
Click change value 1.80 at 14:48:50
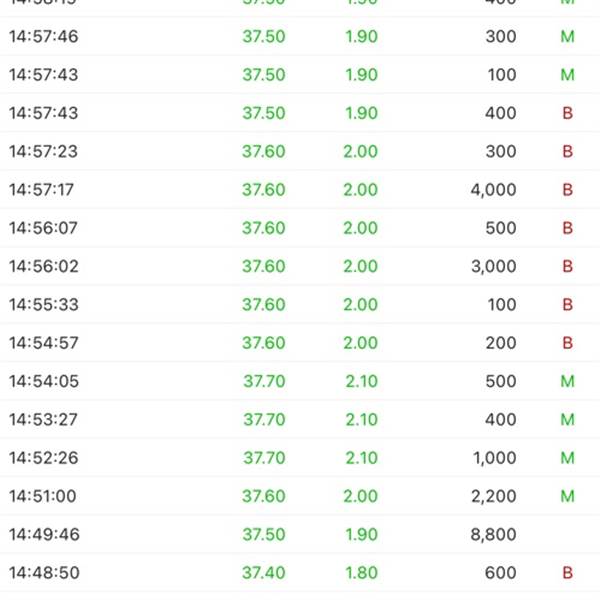click(361, 573)
